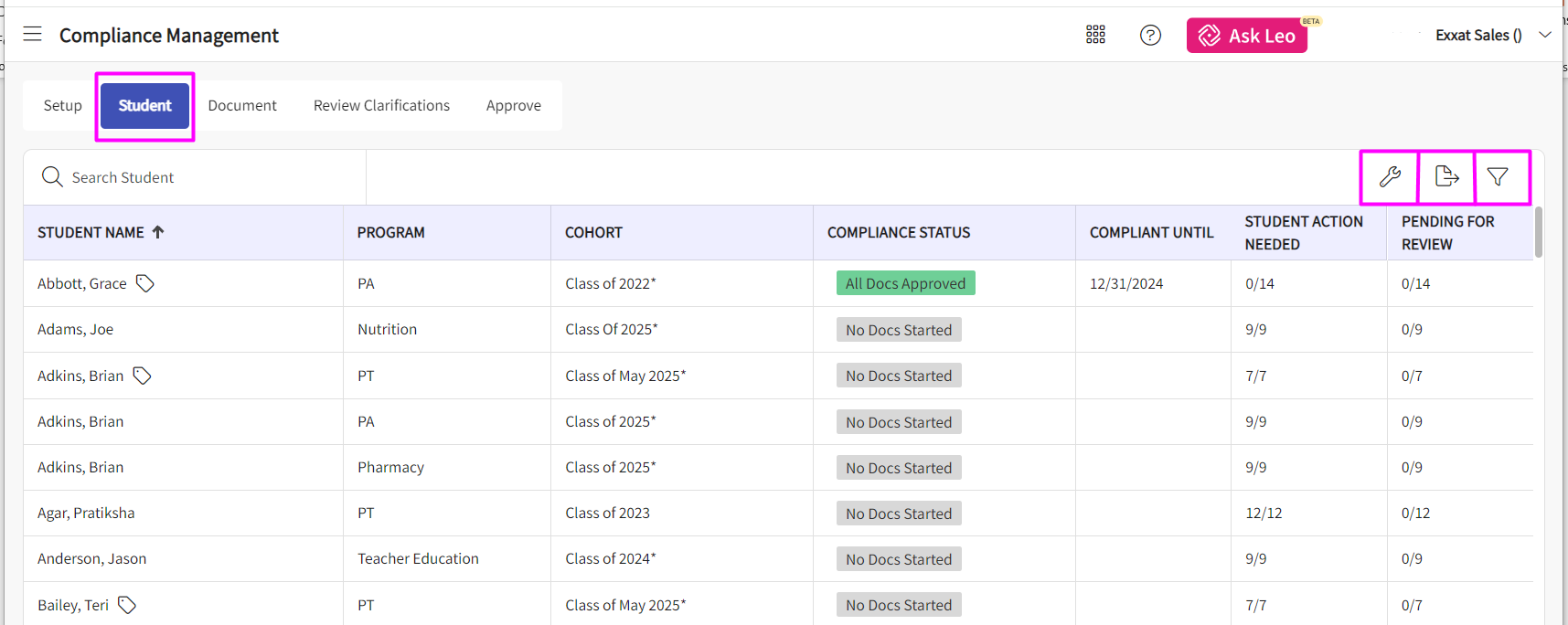
Task: Select the Approve tab
Action: point(513,106)
